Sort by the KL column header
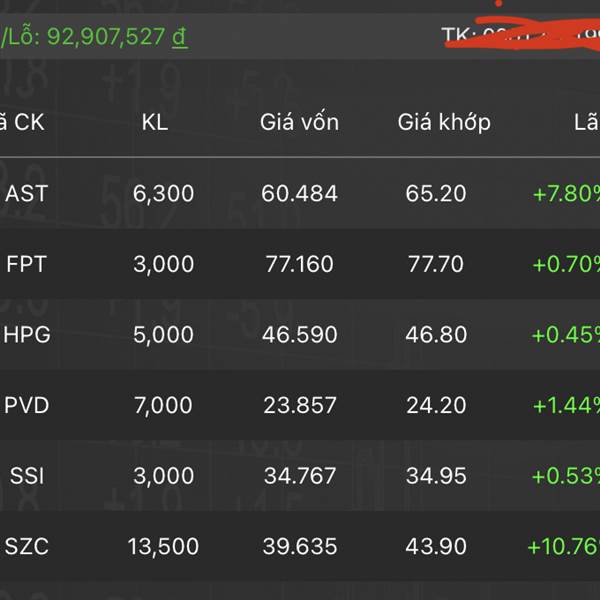This screenshot has height=600, width=600. [x=154, y=123]
